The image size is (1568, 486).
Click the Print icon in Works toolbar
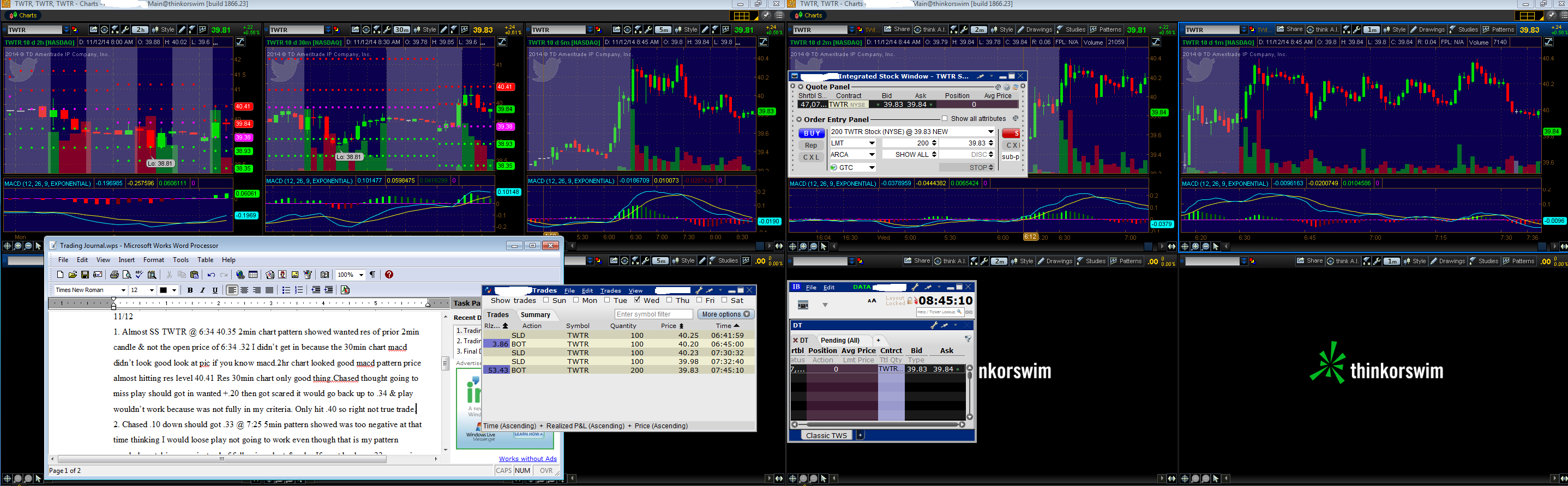[114, 275]
